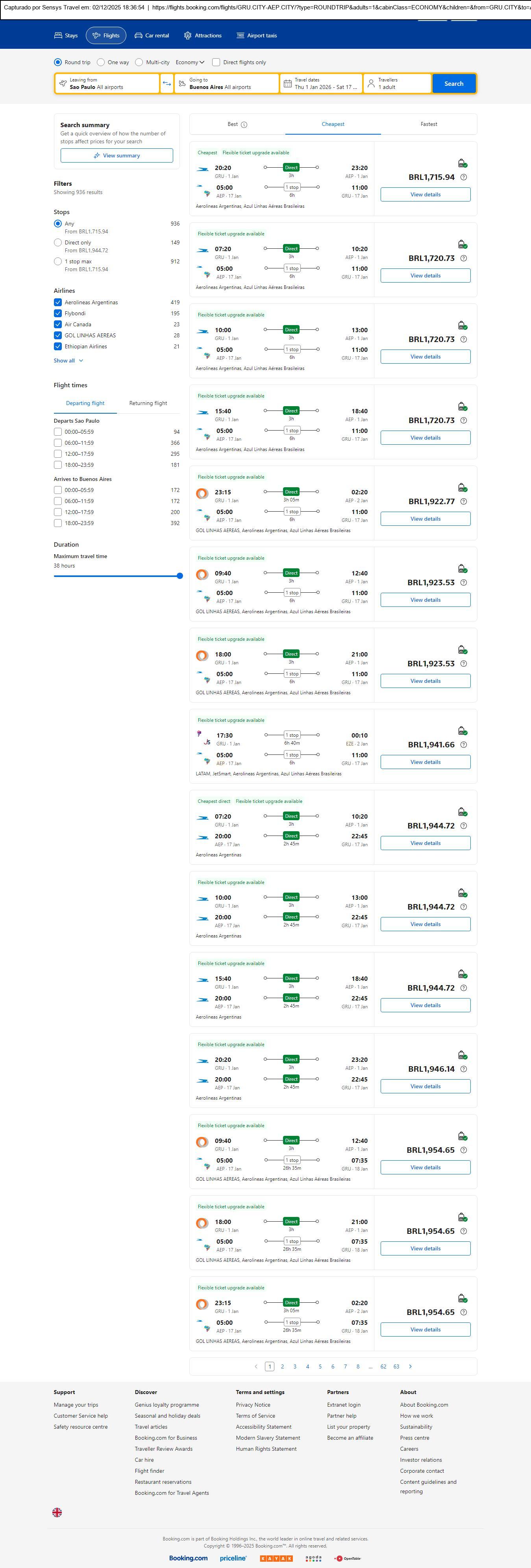Select the Direct only stops option
This screenshot has height=1568, width=531.
coord(58,242)
